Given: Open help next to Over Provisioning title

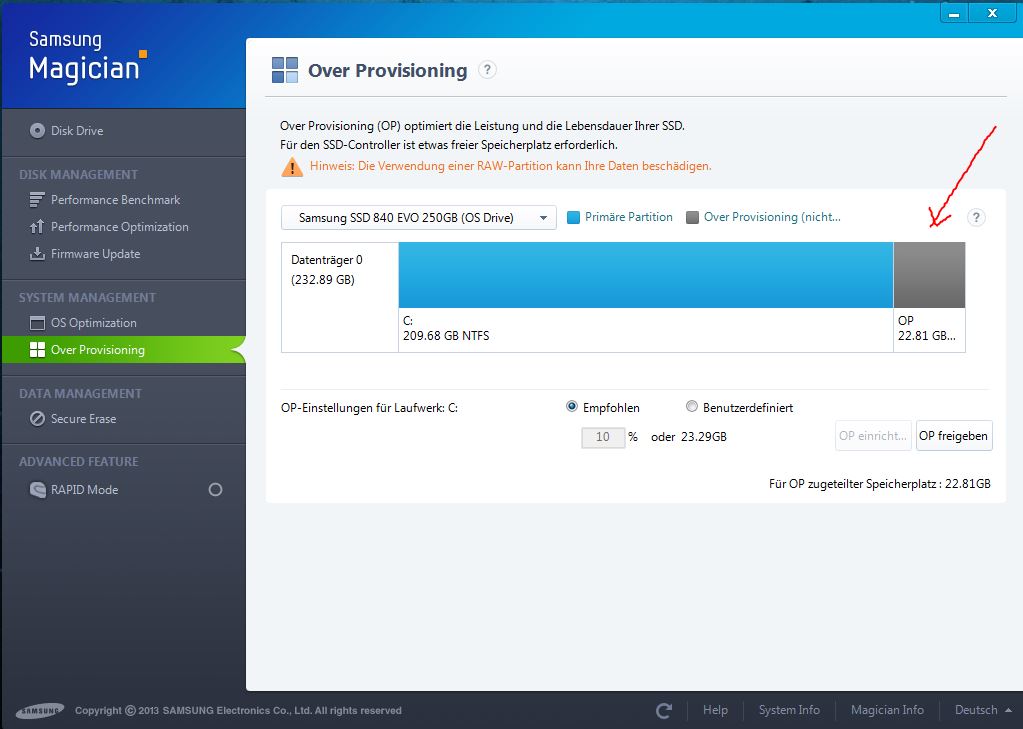Looking at the screenshot, I should 487,70.
